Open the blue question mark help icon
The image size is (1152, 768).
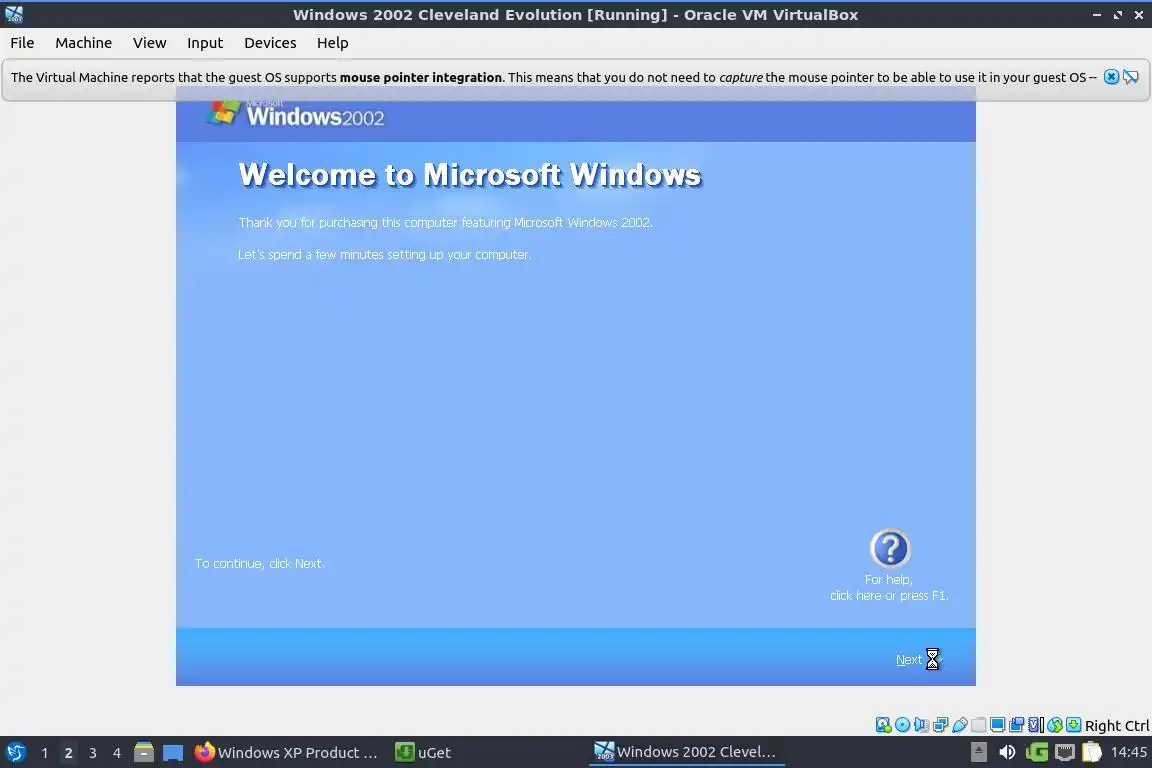(890, 548)
